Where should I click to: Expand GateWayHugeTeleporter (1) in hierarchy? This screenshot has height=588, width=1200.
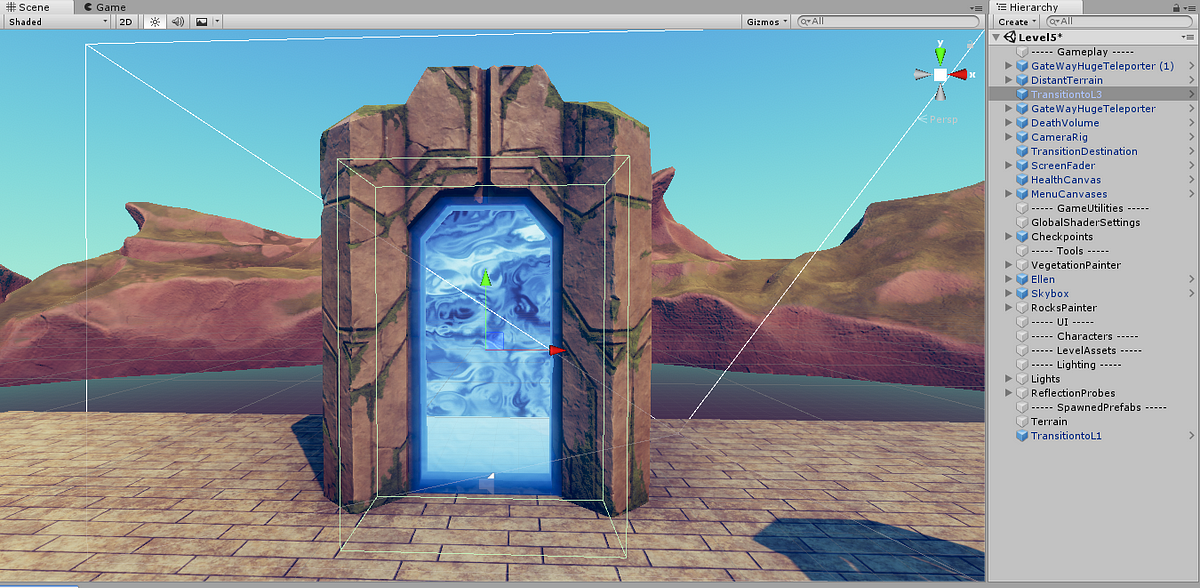(x=1008, y=66)
